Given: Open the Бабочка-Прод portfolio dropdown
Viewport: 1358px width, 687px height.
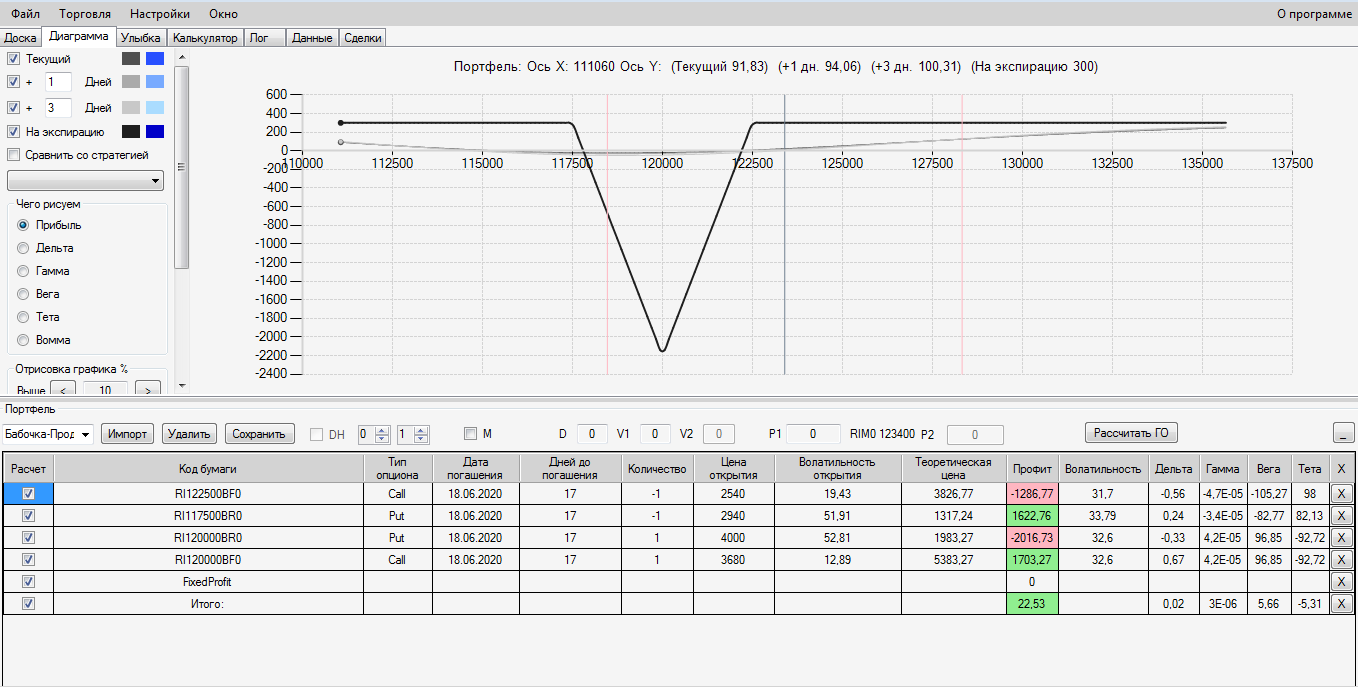Looking at the screenshot, I should pos(47,434).
